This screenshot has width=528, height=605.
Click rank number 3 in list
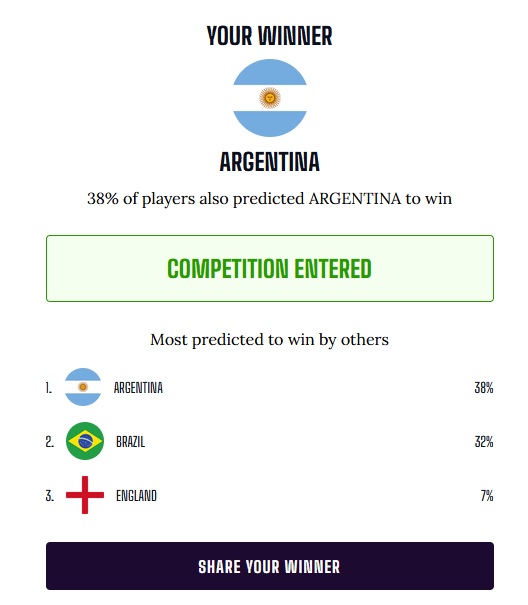[x=49, y=495]
